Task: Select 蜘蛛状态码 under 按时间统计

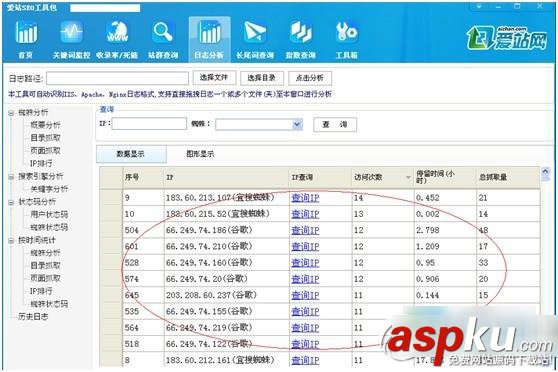Action: pyautogui.click(x=49, y=304)
